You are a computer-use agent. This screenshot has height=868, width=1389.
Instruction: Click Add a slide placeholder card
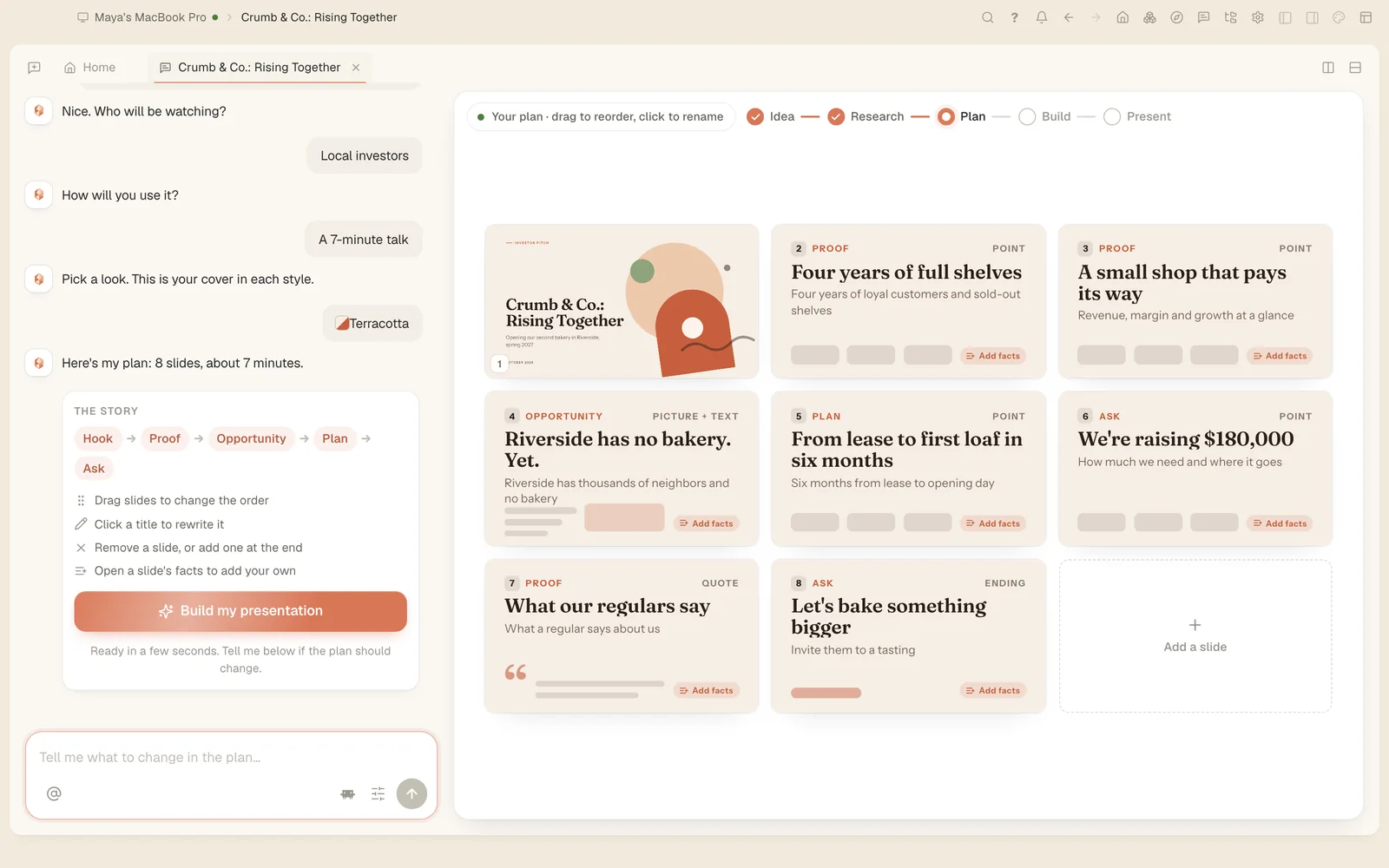pos(1195,636)
